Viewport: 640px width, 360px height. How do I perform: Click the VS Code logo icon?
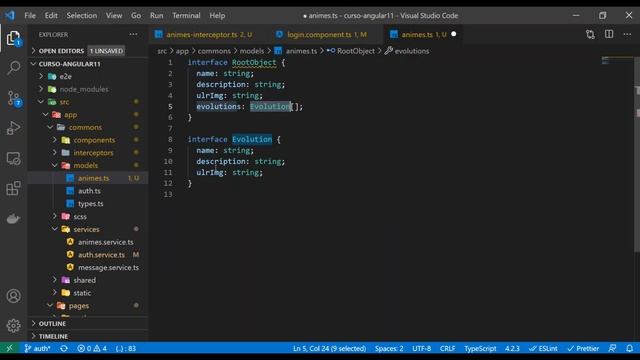10,16
